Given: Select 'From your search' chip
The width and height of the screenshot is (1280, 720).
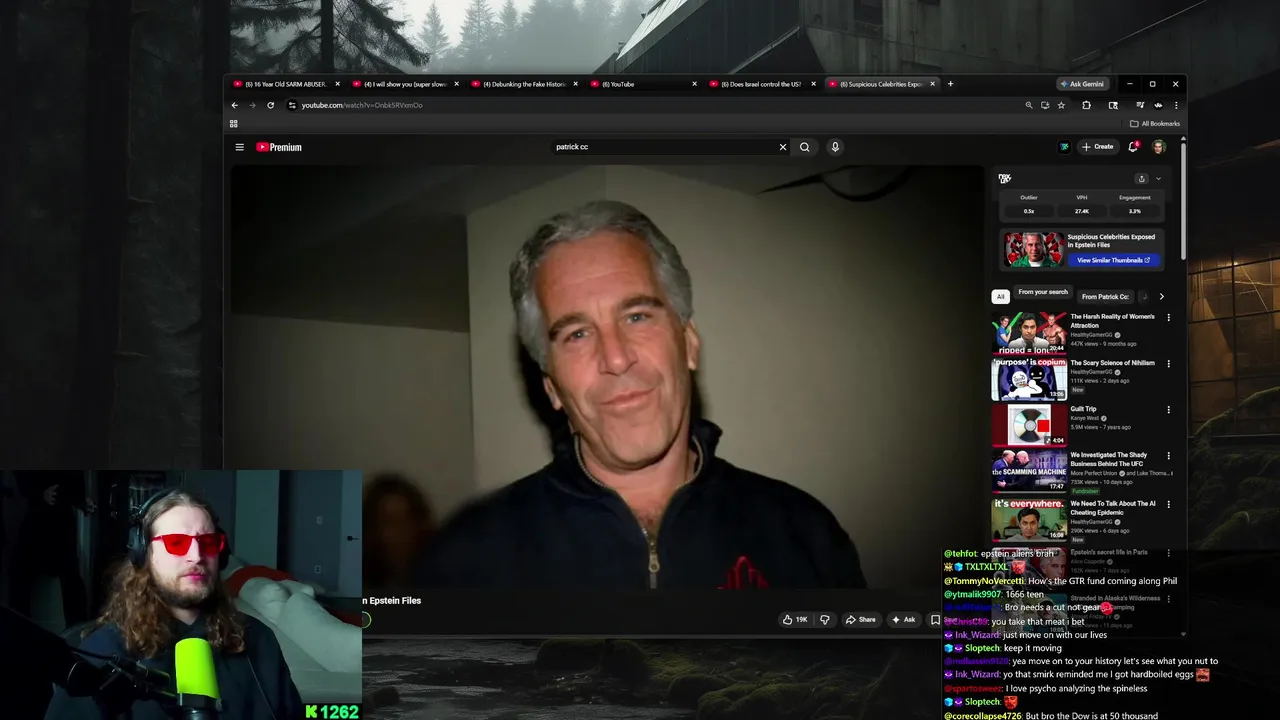Looking at the screenshot, I should [x=1043, y=293].
